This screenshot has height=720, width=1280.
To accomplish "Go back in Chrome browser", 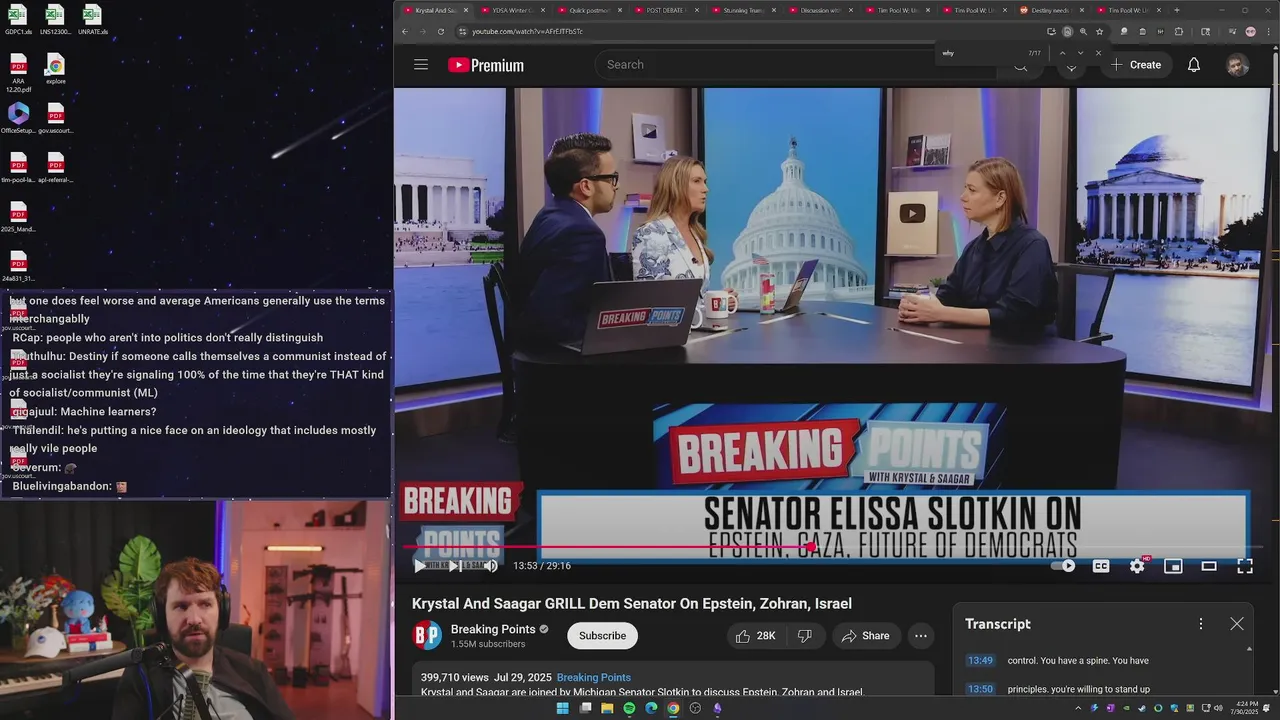I will click(x=405, y=31).
